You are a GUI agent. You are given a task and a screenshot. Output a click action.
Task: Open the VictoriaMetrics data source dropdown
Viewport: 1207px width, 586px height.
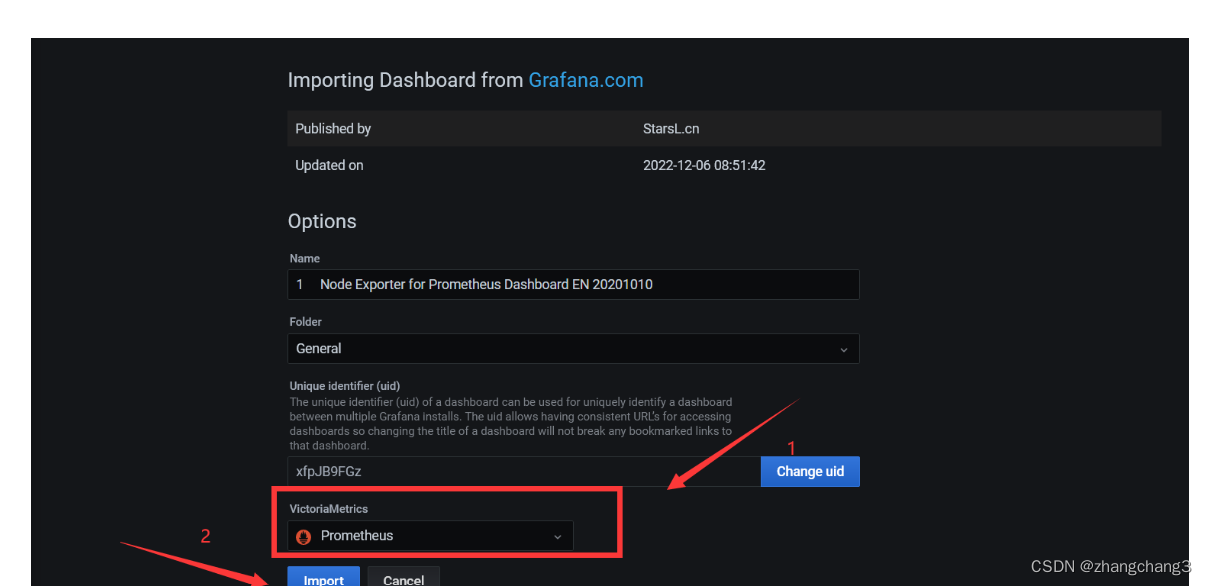coord(431,535)
